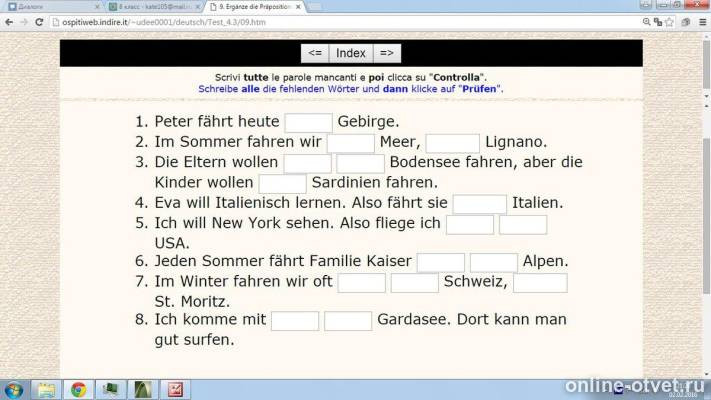The width and height of the screenshot is (711, 400).
Task: Click the blank directly before 'Alpen'
Action: [494, 263]
